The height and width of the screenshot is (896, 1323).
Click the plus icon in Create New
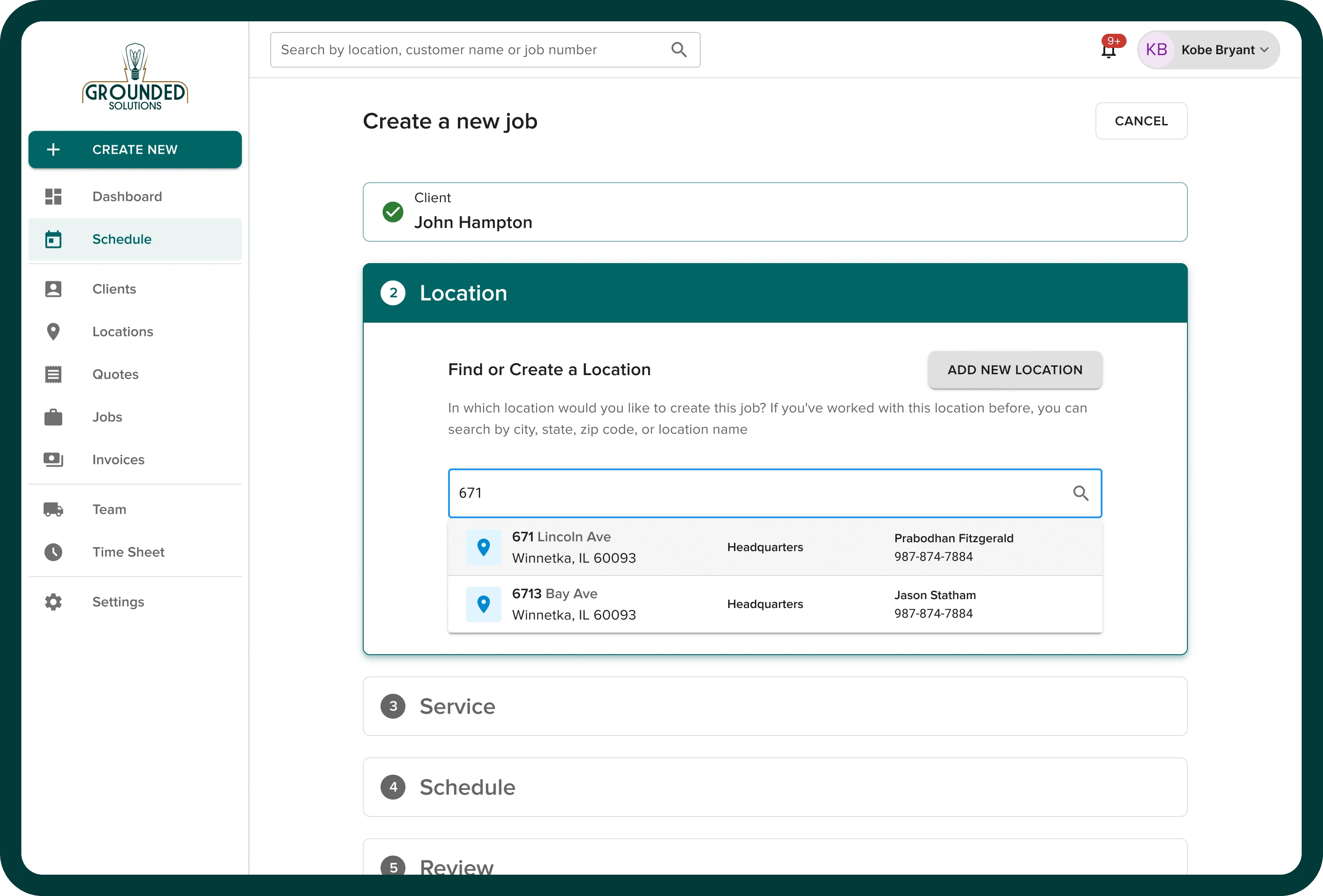[x=53, y=150]
